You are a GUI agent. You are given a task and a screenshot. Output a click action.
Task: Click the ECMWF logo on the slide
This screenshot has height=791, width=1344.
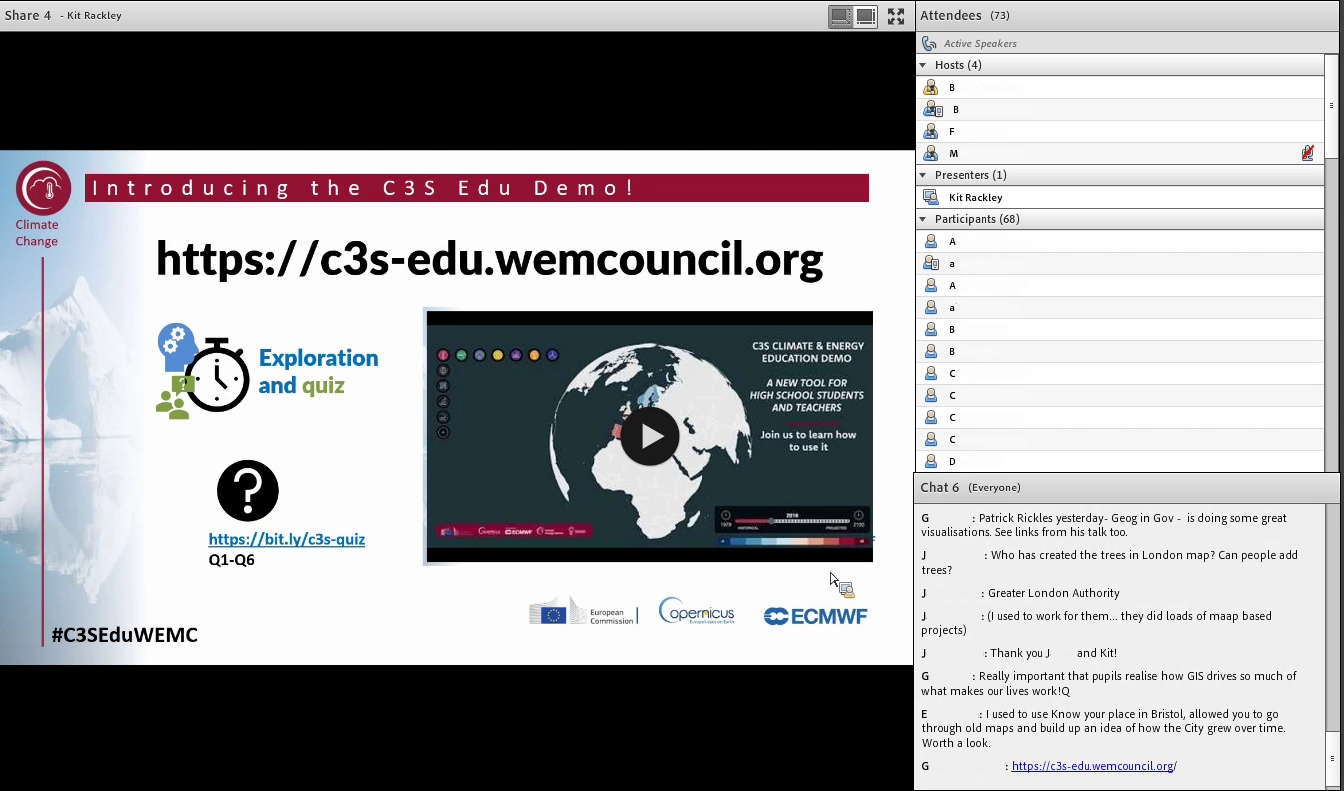coord(815,616)
